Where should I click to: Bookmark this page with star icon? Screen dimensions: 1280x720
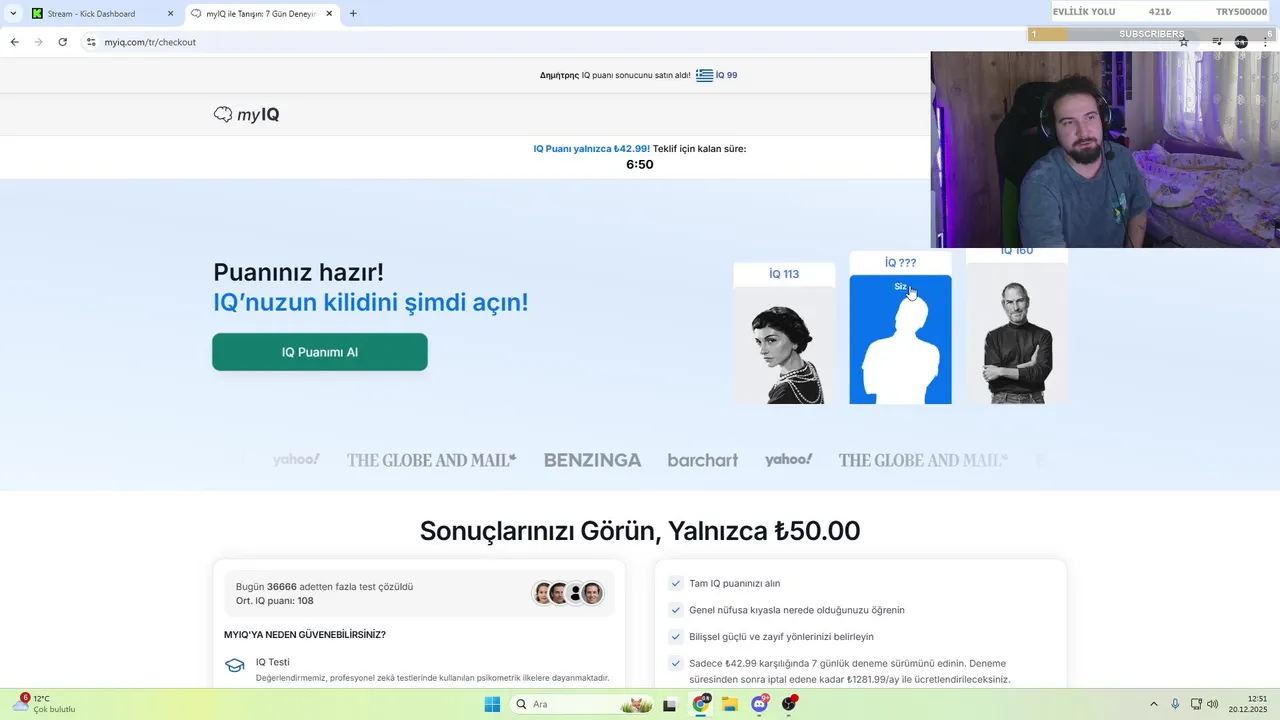click(1184, 42)
